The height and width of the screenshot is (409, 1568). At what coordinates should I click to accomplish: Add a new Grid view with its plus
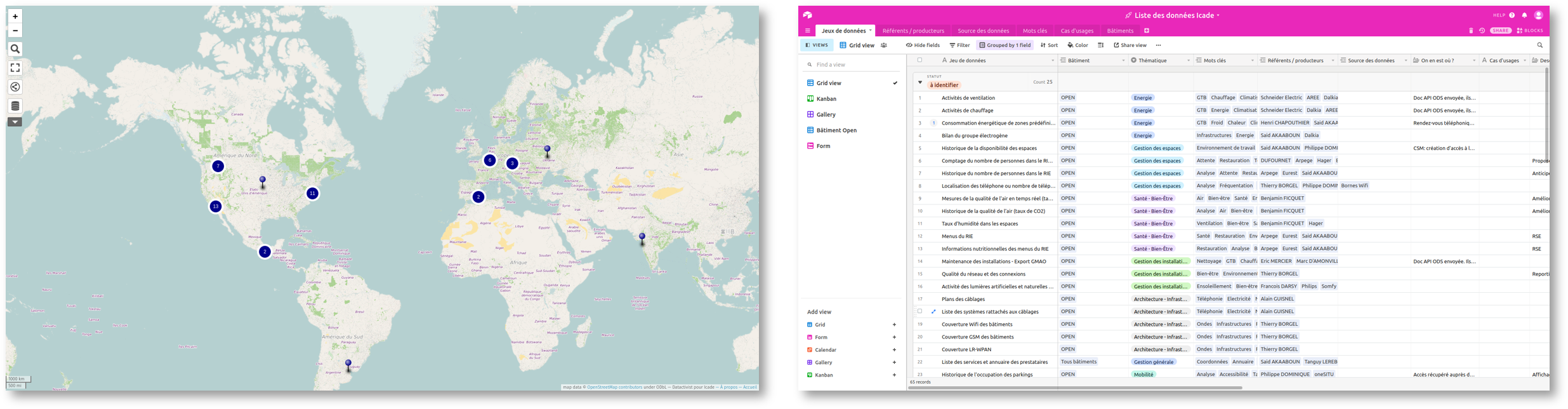[x=894, y=325]
